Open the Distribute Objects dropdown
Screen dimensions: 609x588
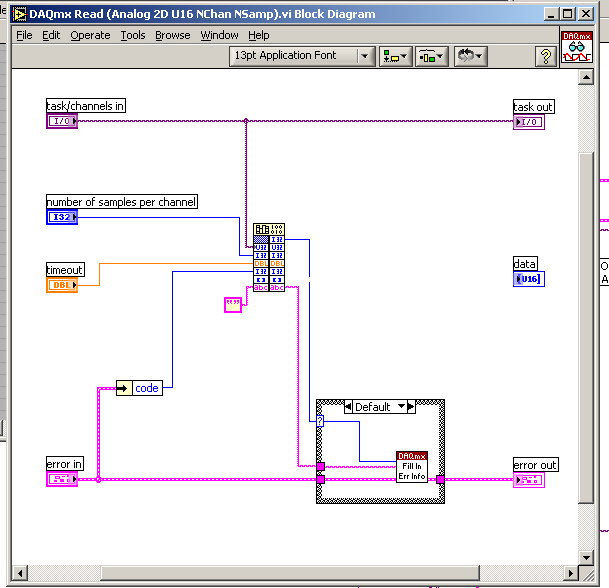[432, 56]
